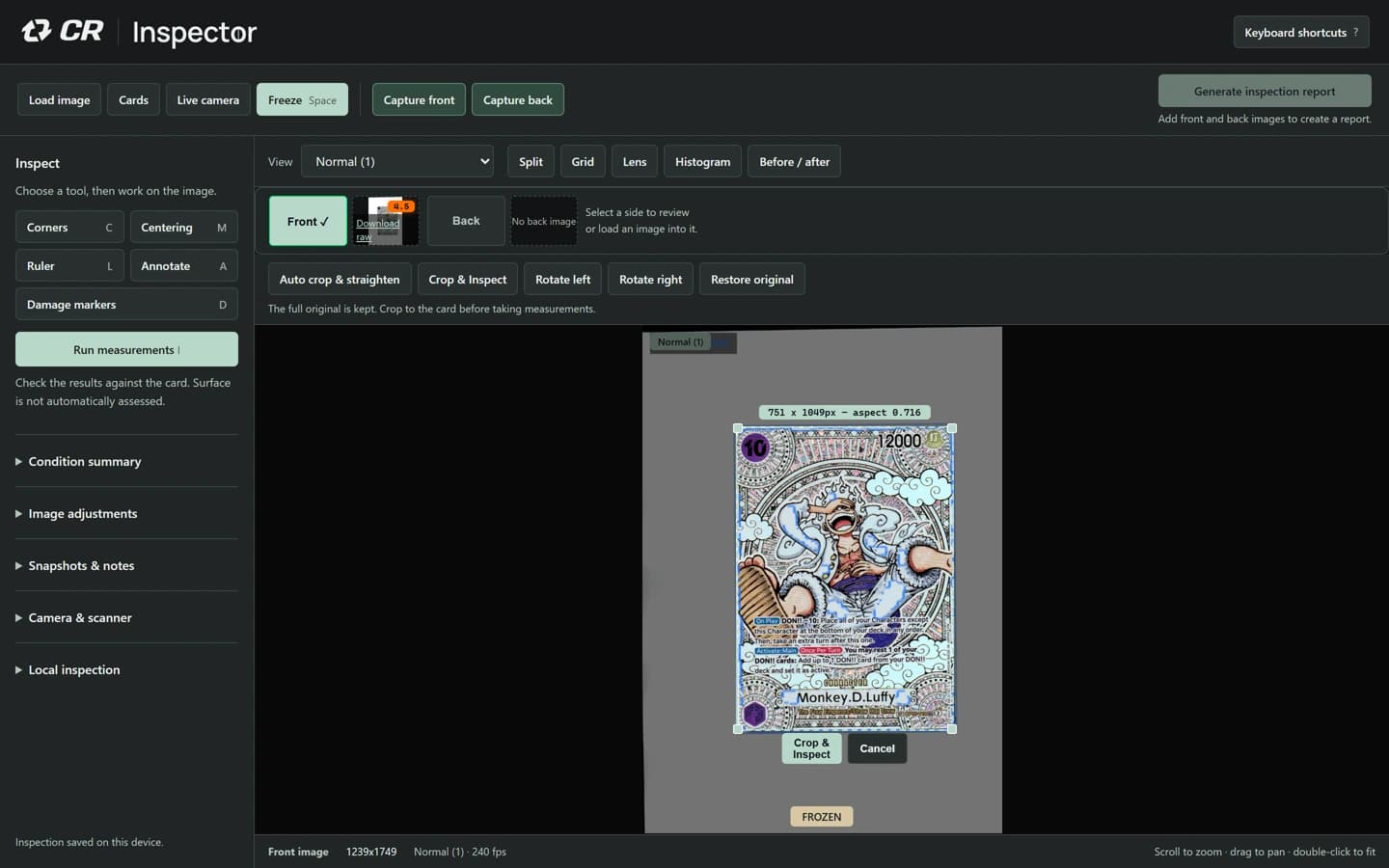Click the FROZEN status badge
Image resolution: width=1389 pixels, height=868 pixels.
click(x=822, y=817)
